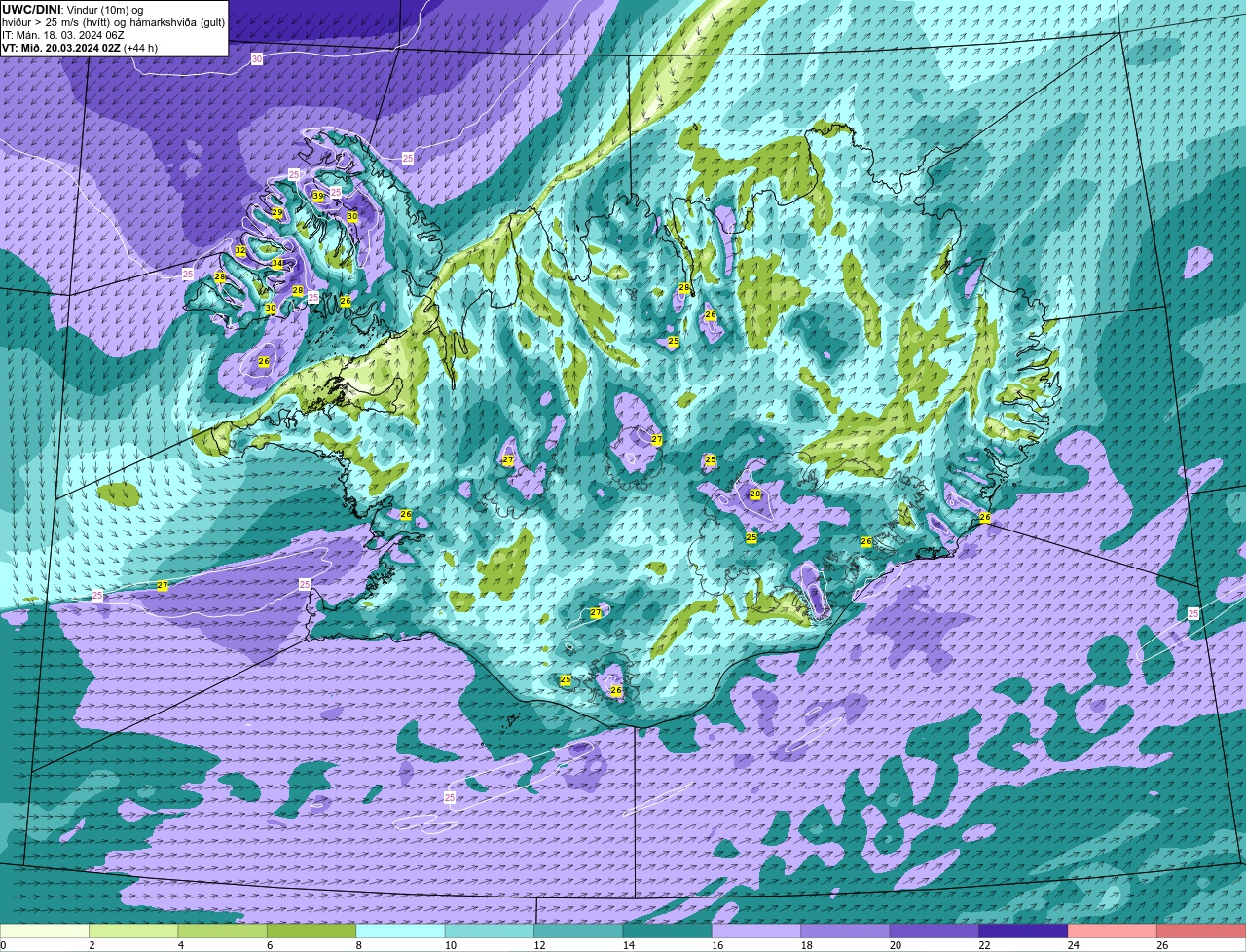Viewport: 1246px width, 952px height.
Task: Click the dark indigo 22–24 m/s legend swatch
Action: [x=1024, y=932]
